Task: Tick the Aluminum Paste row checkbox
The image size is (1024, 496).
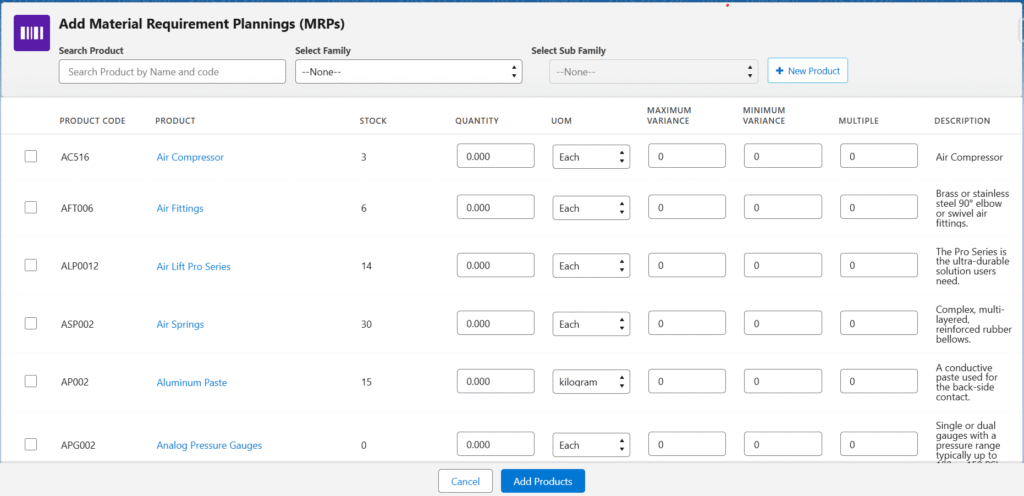Action: click(x=31, y=381)
